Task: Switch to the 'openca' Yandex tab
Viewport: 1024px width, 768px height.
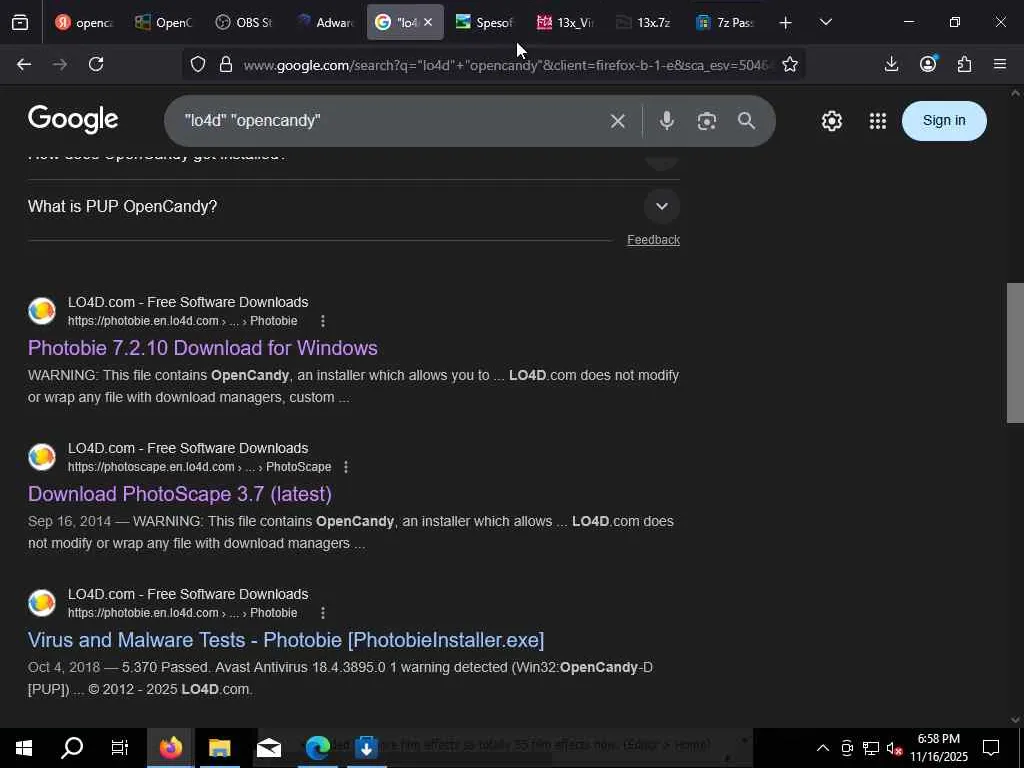Action: click(x=84, y=22)
